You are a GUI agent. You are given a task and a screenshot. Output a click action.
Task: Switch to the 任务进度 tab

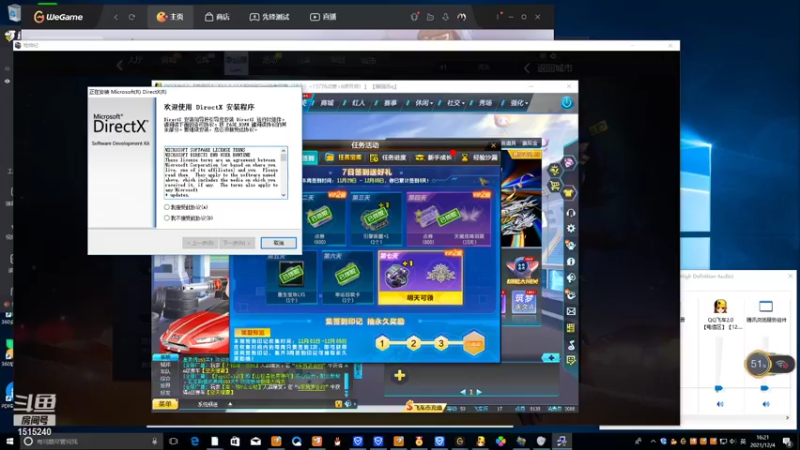(x=388, y=158)
